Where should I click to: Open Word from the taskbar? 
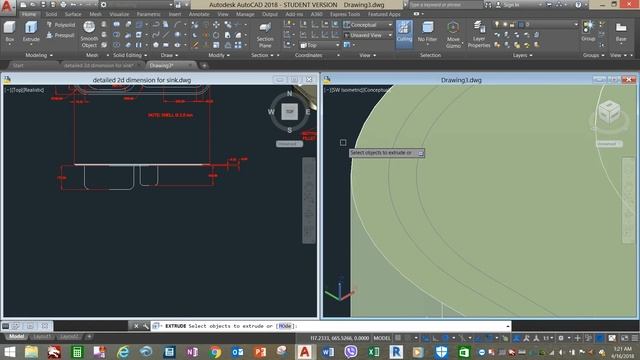(x=328, y=352)
